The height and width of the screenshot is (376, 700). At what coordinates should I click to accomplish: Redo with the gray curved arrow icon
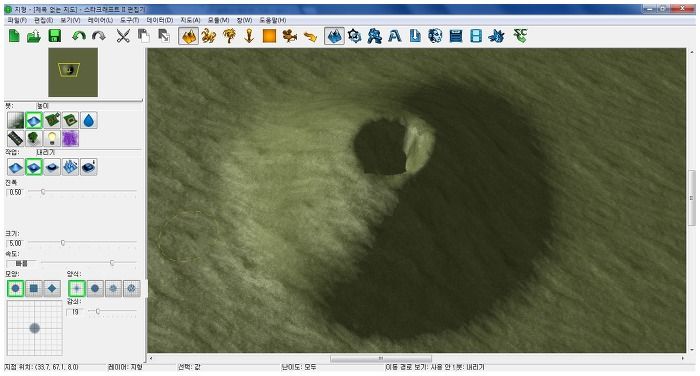coord(99,36)
